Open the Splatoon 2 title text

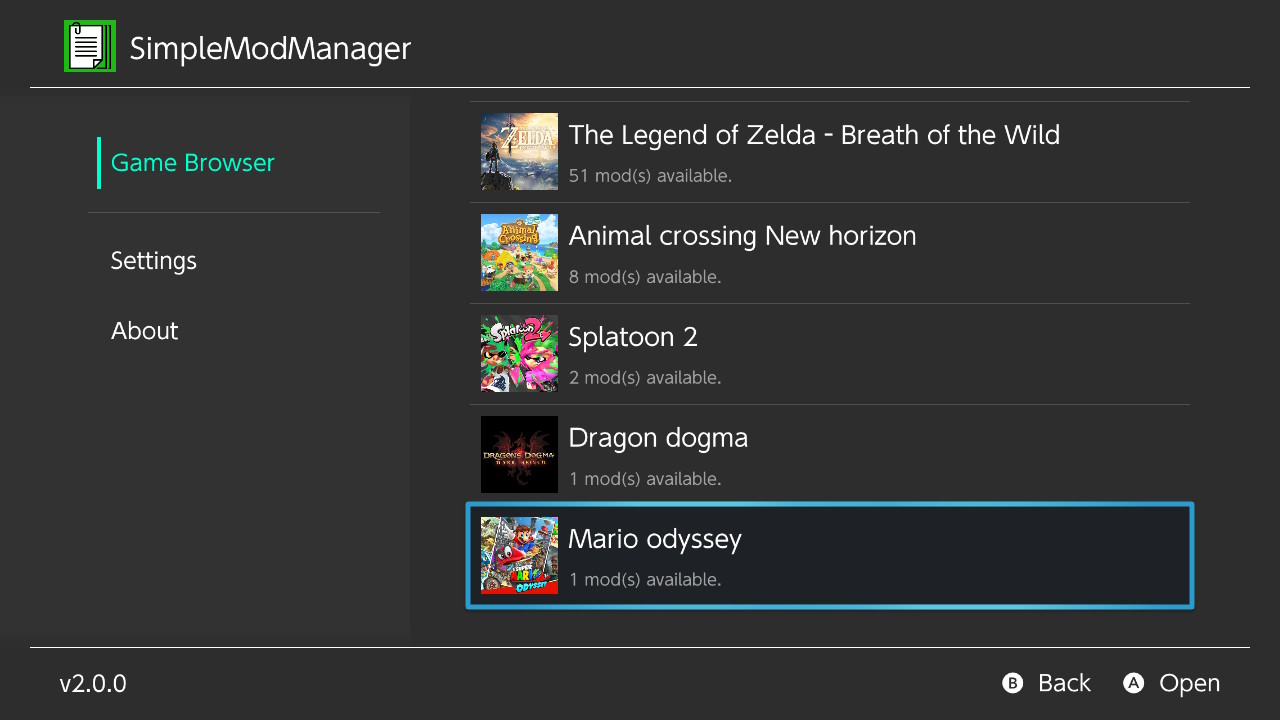[633, 337]
